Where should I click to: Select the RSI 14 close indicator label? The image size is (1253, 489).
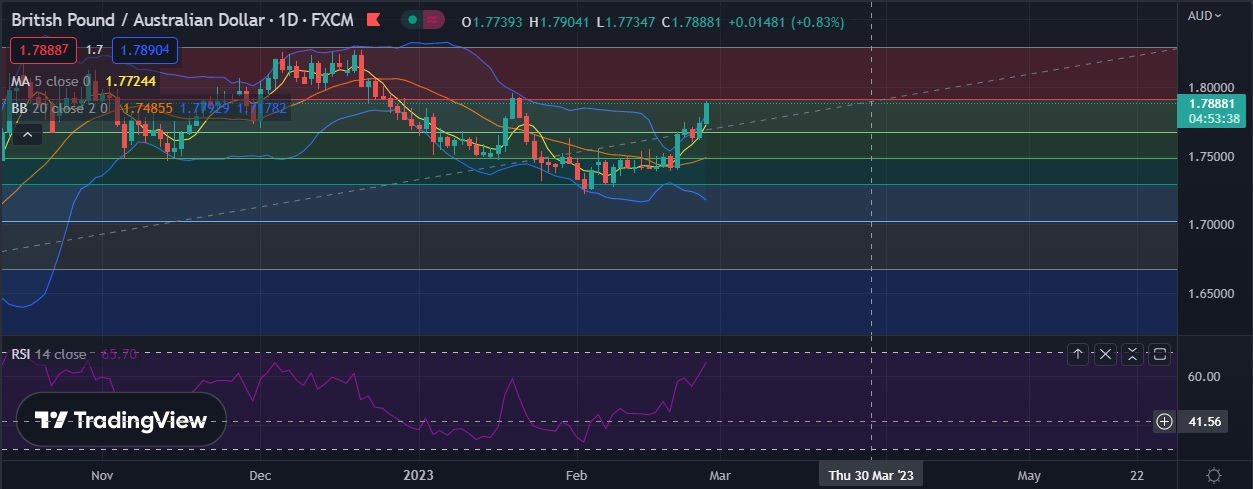point(49,354)
